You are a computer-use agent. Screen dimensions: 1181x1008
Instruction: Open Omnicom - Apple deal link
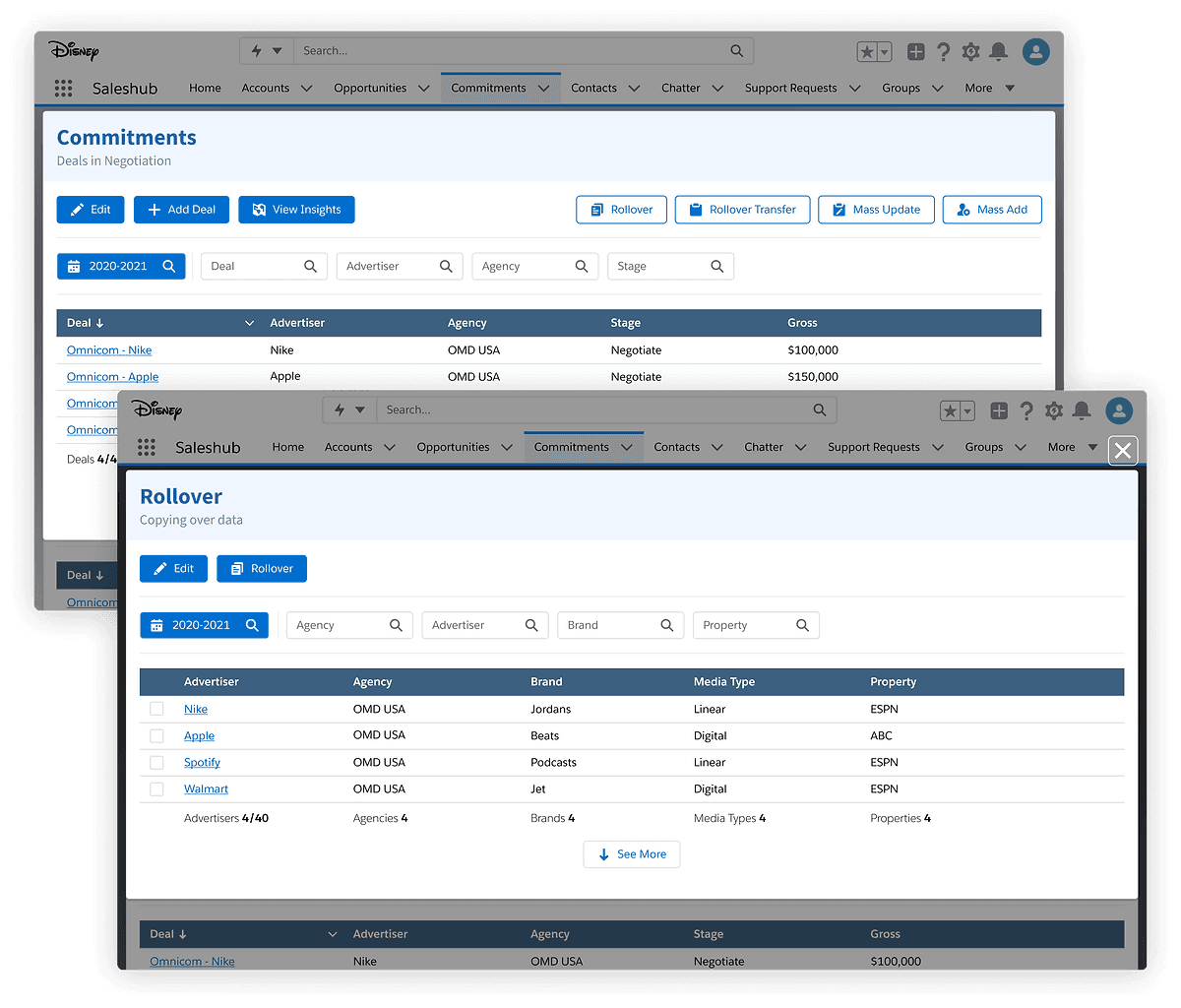112,377
